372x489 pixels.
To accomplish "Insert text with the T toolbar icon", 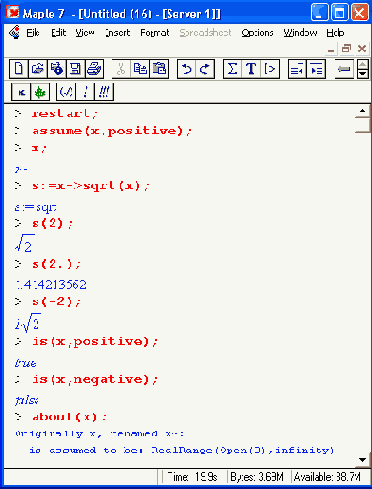I will (251, 69).
